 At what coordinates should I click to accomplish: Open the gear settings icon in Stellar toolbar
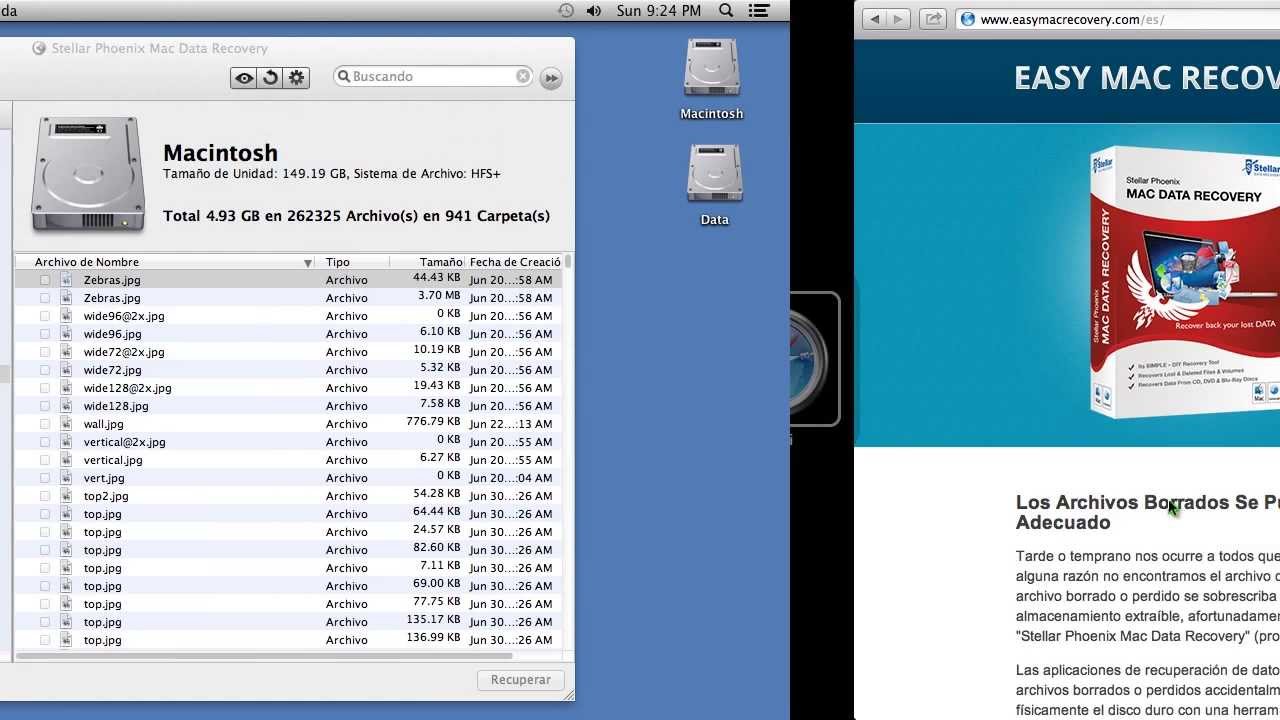point(297,78)
